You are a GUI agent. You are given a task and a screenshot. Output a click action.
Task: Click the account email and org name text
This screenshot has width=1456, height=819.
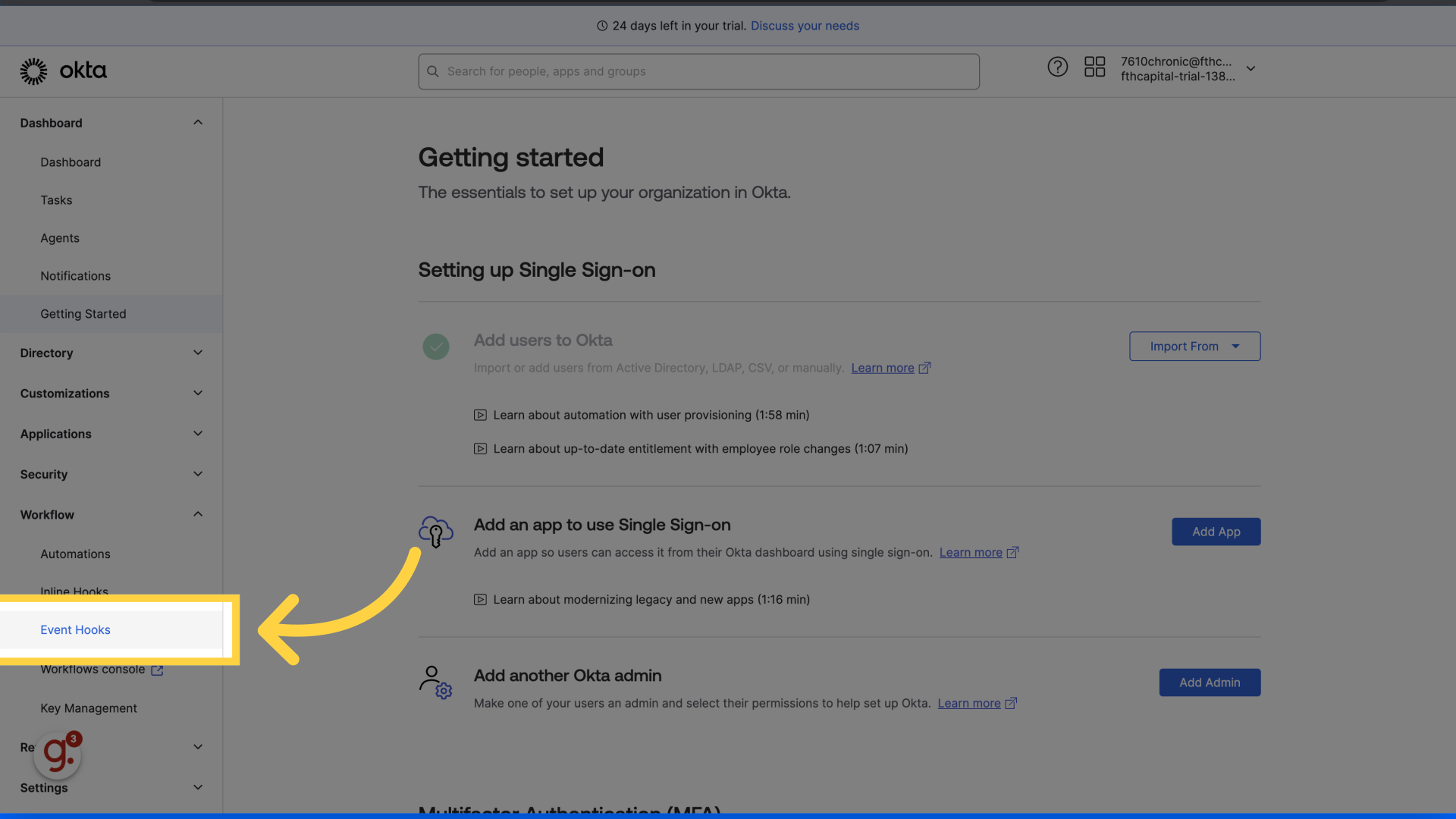[1178, 69]
